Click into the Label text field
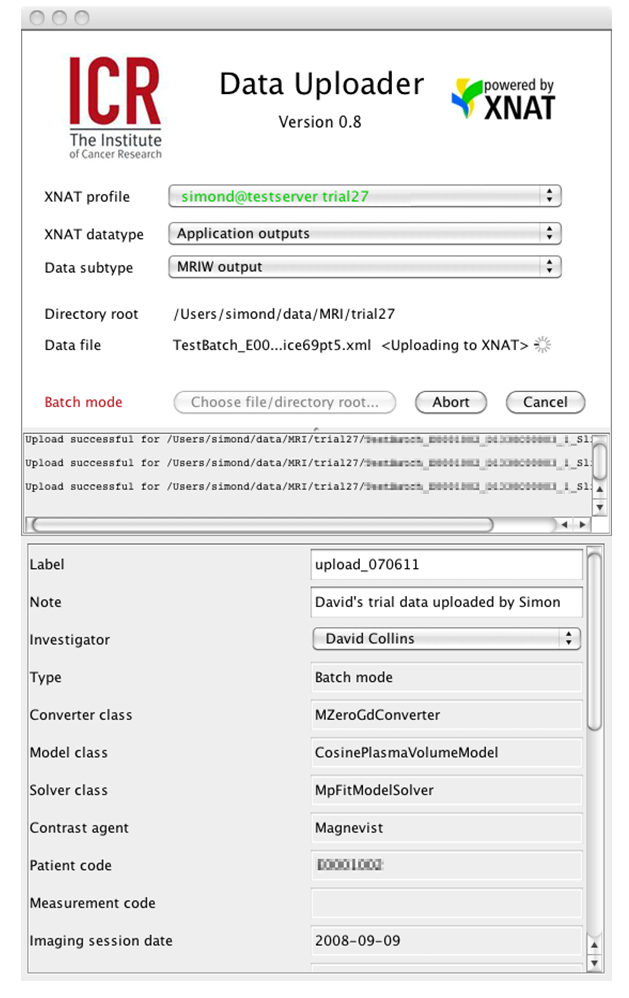Viewport: 629px width, 998px height. [446, 565]
